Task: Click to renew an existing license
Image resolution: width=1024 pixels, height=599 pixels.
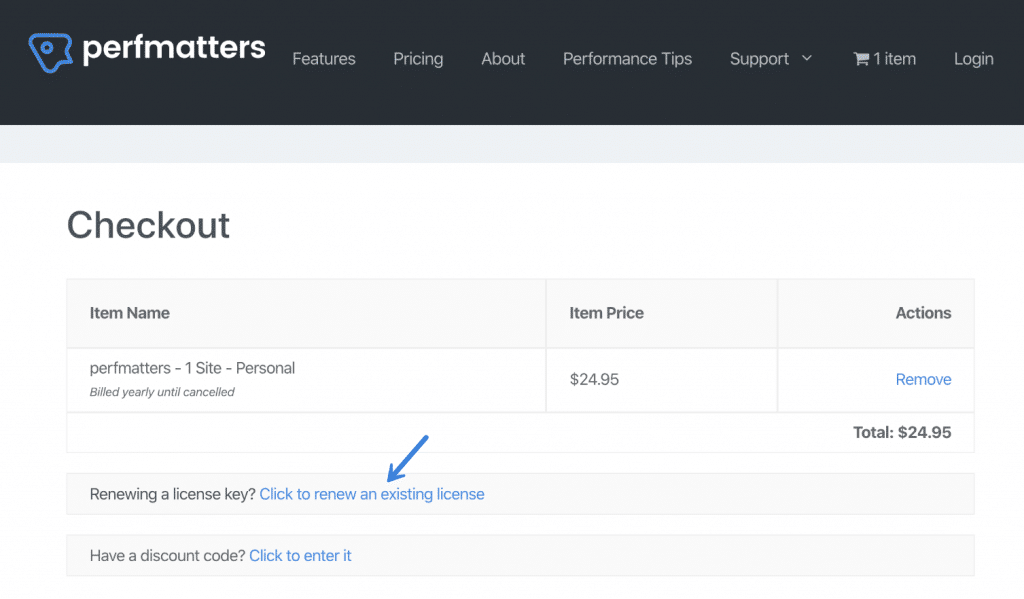Action: pyautogui.click(x=372, y=494)
